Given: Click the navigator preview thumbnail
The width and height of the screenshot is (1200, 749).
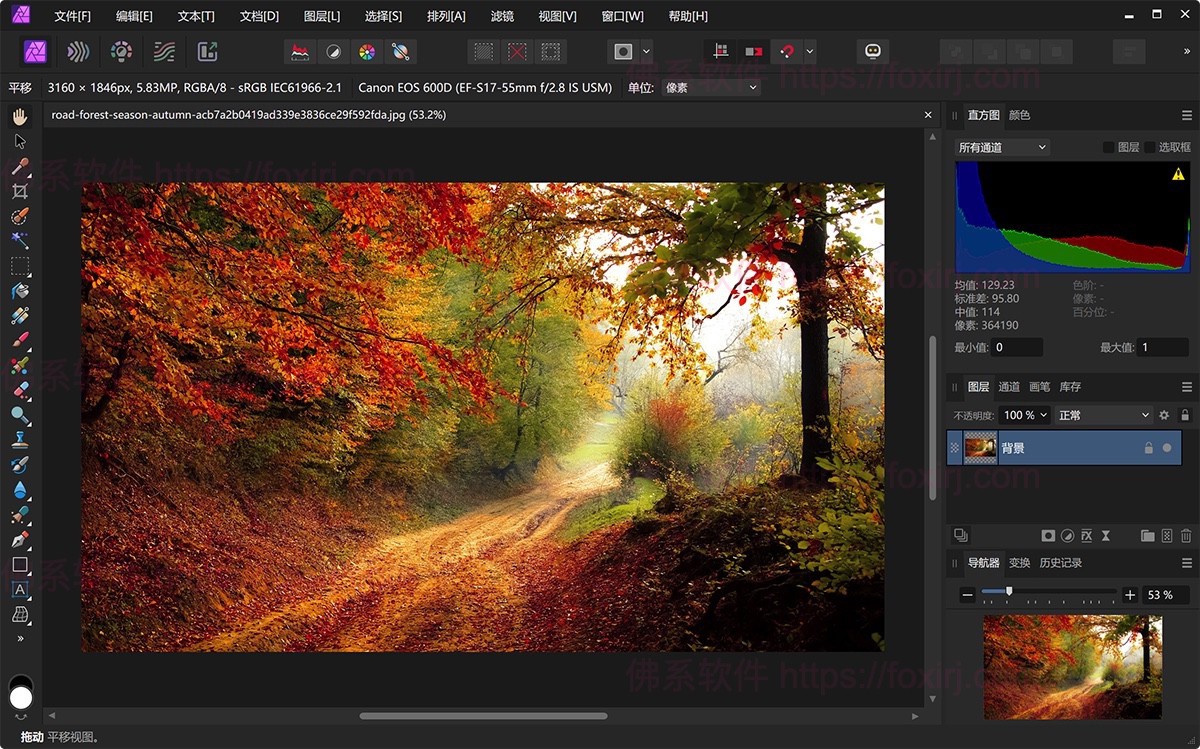Looking at the screenshot, I should point(1072,665).
